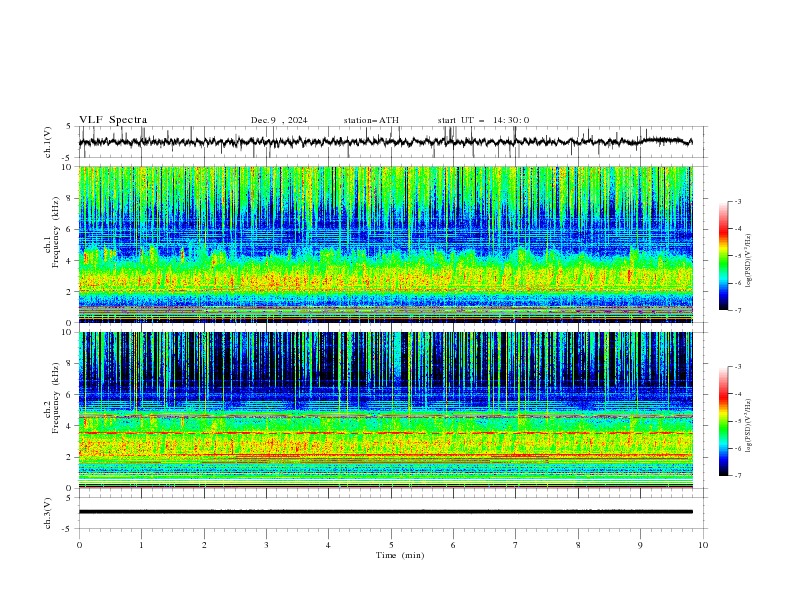The image size is (792, 612).
Task: Click the ch.3 flat voltage trace panel
Action: [393, 513]
